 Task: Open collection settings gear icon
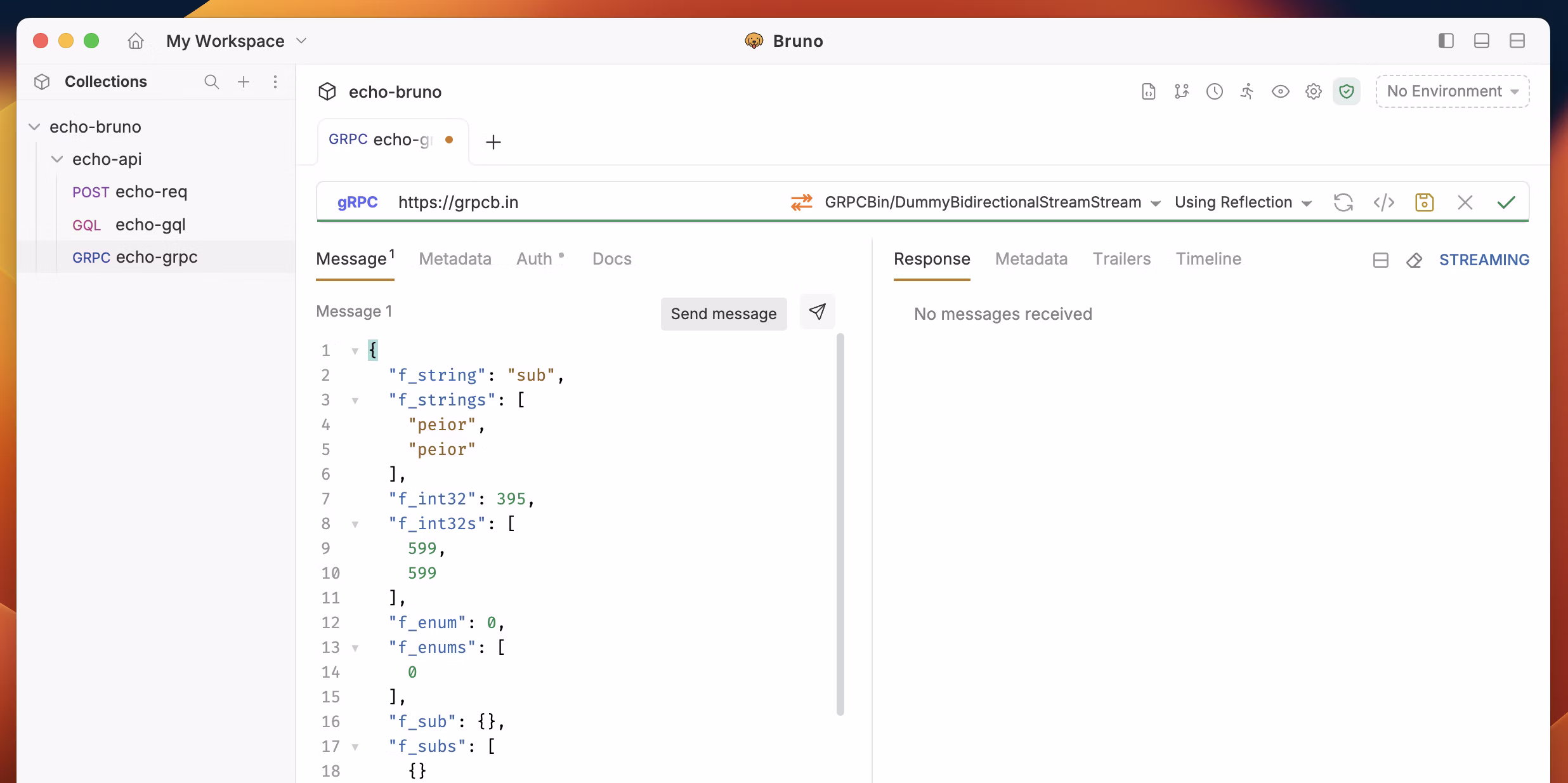point(1313,91)
